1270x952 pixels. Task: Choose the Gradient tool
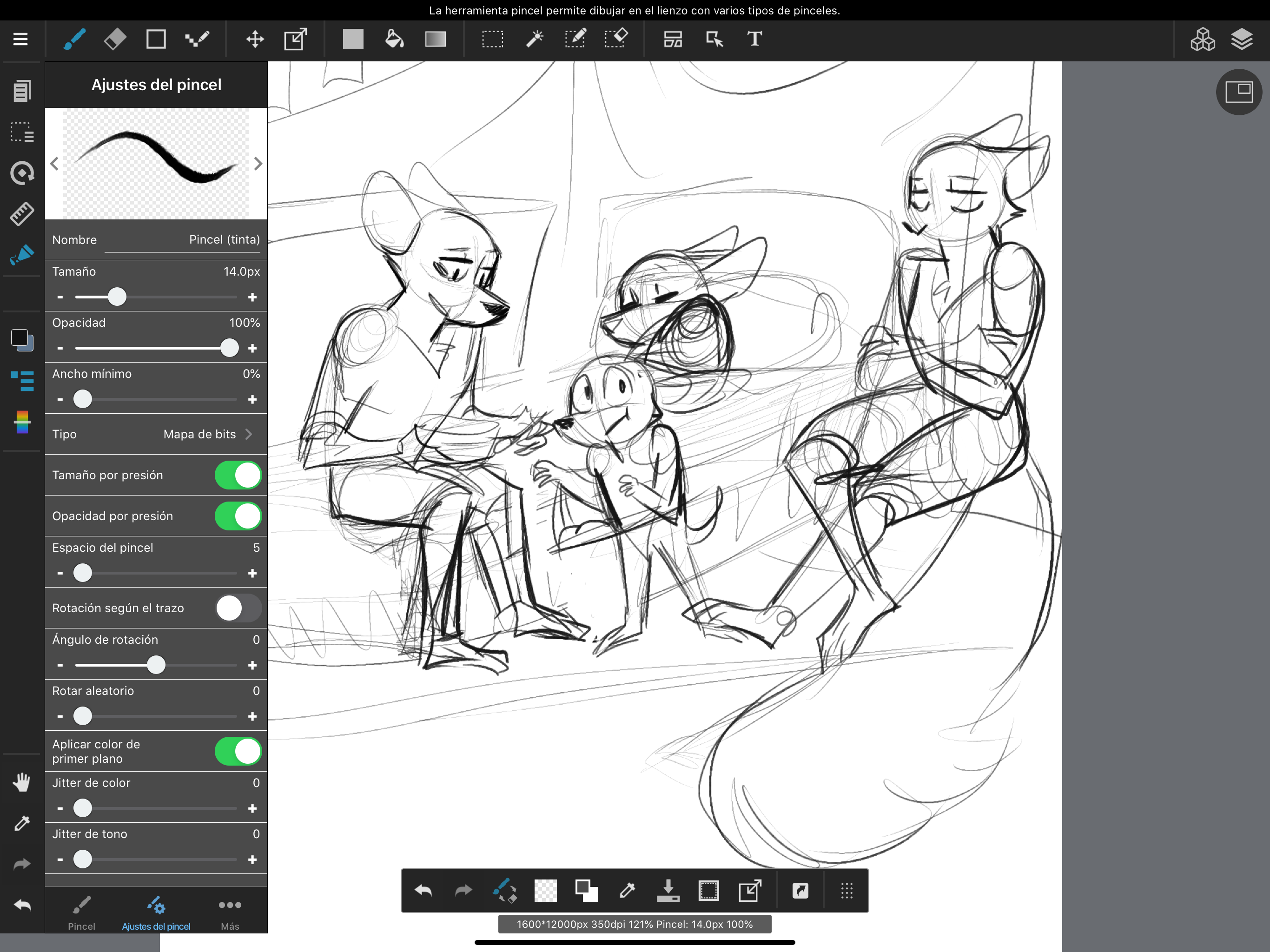(435, 39)
